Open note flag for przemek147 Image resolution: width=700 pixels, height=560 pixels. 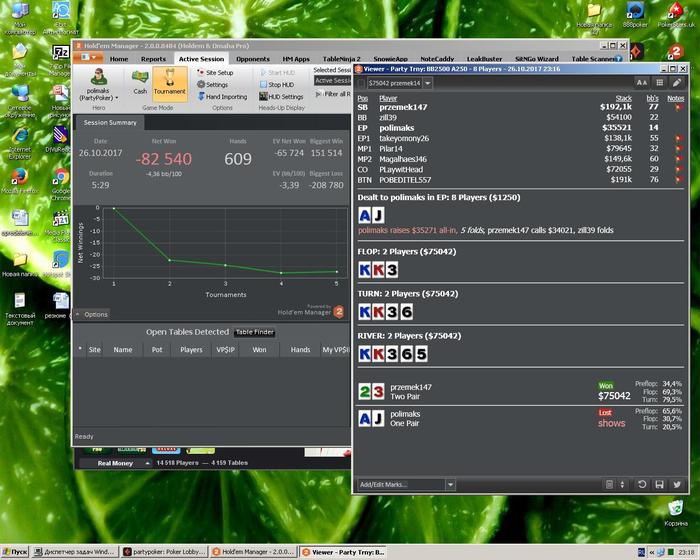point(679,107)
